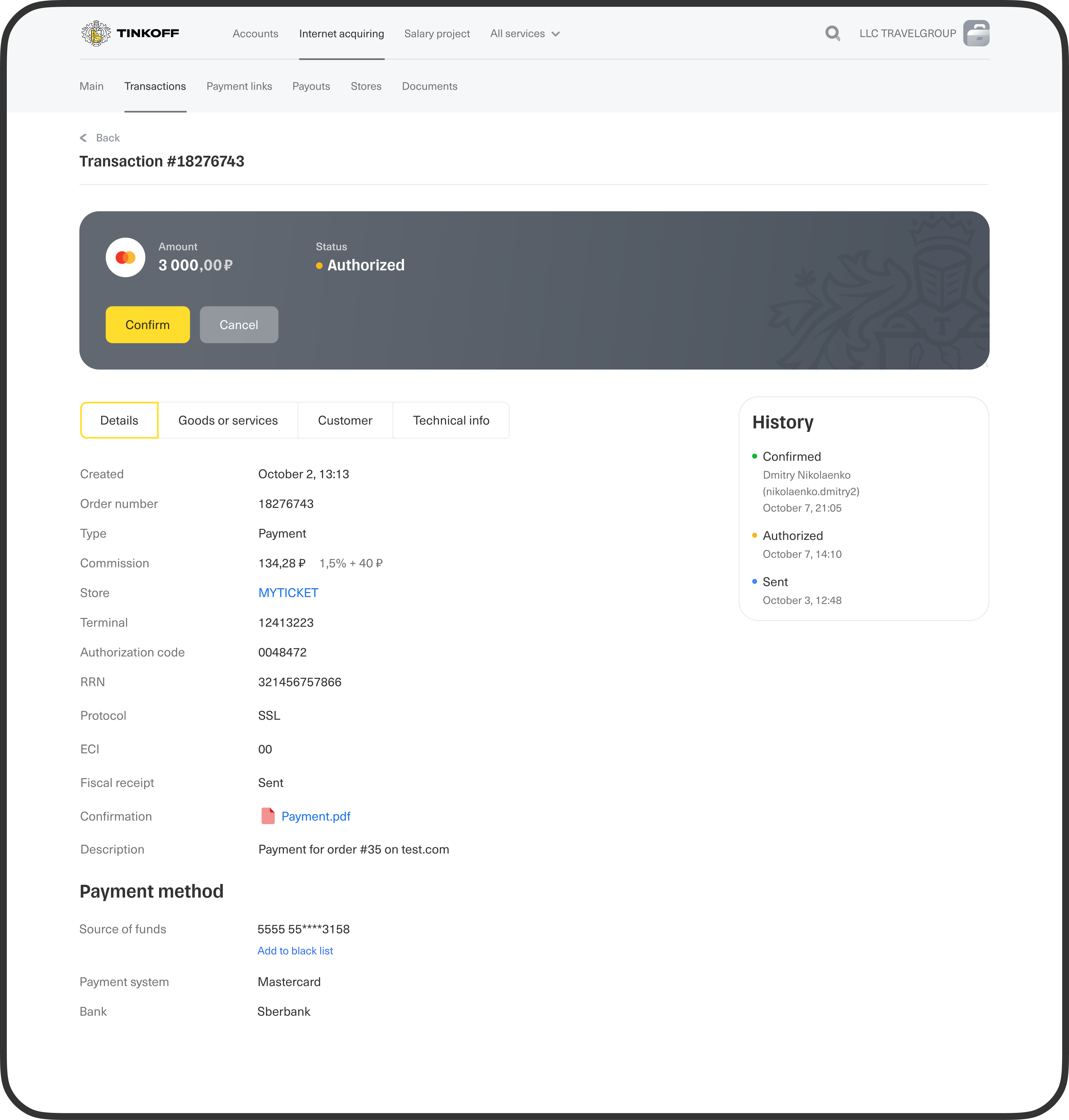Show the Technical info tab
This screenshot has width=1069, height=1120.
click(451, 420)
